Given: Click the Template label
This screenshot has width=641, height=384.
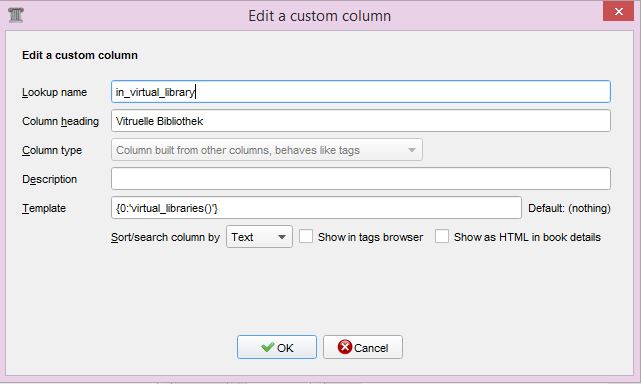Looking at the screenshot, I should (x=44, y=208).
